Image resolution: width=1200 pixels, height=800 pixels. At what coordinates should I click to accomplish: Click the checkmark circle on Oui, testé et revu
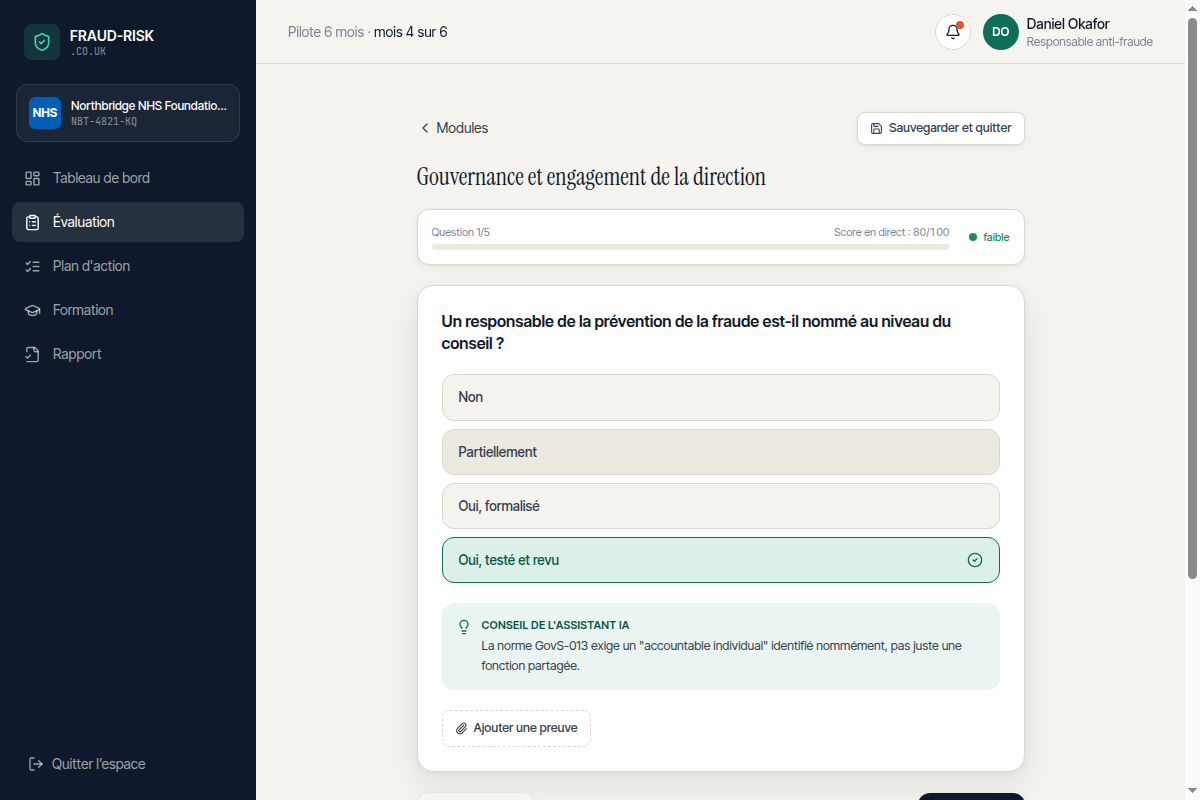(975, 560)
